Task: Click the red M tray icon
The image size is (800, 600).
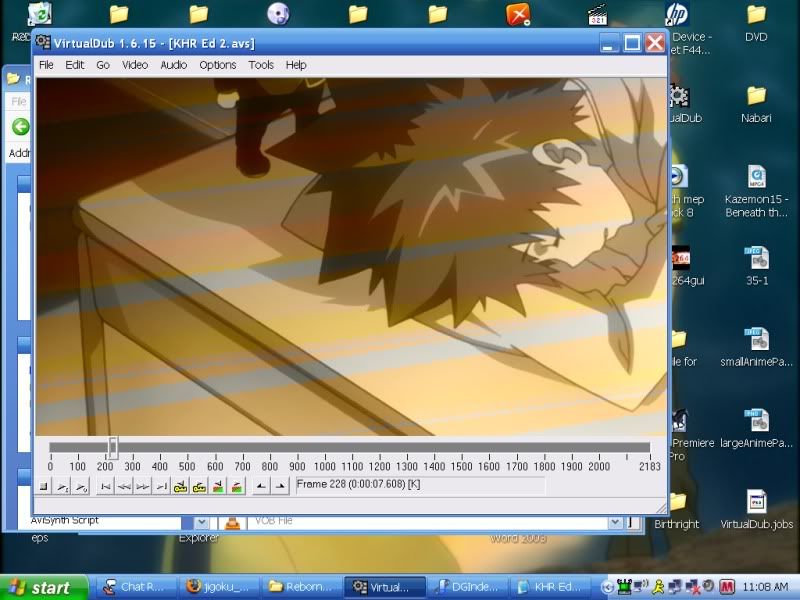Action: (727, 587)
